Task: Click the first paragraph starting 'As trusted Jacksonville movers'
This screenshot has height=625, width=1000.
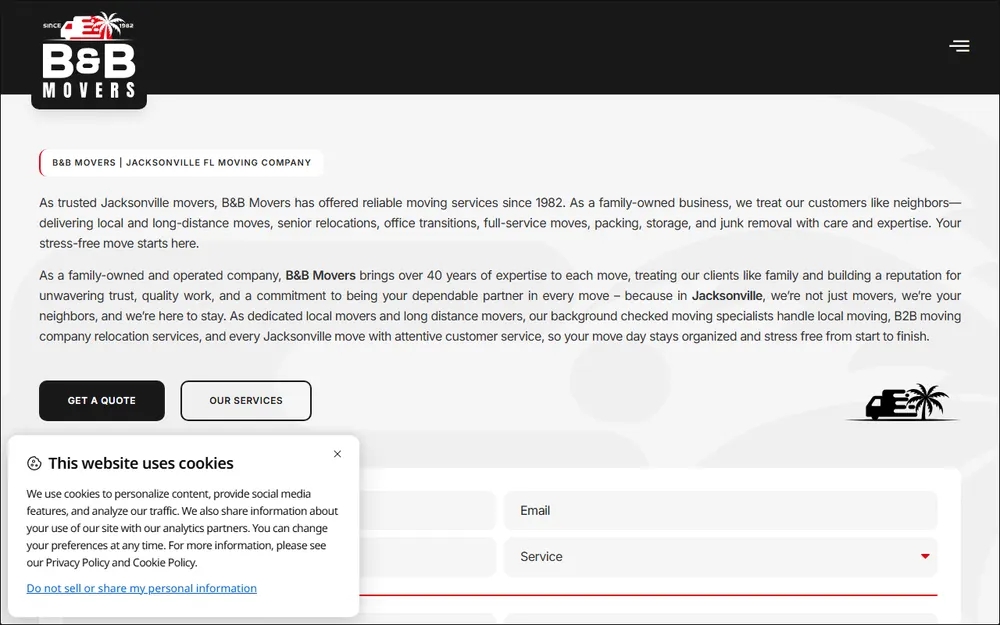Action: click(500, 223)
